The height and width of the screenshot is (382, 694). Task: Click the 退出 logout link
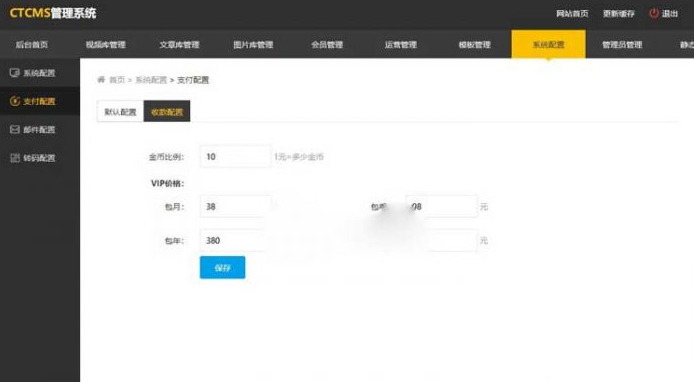pos(670,14)
